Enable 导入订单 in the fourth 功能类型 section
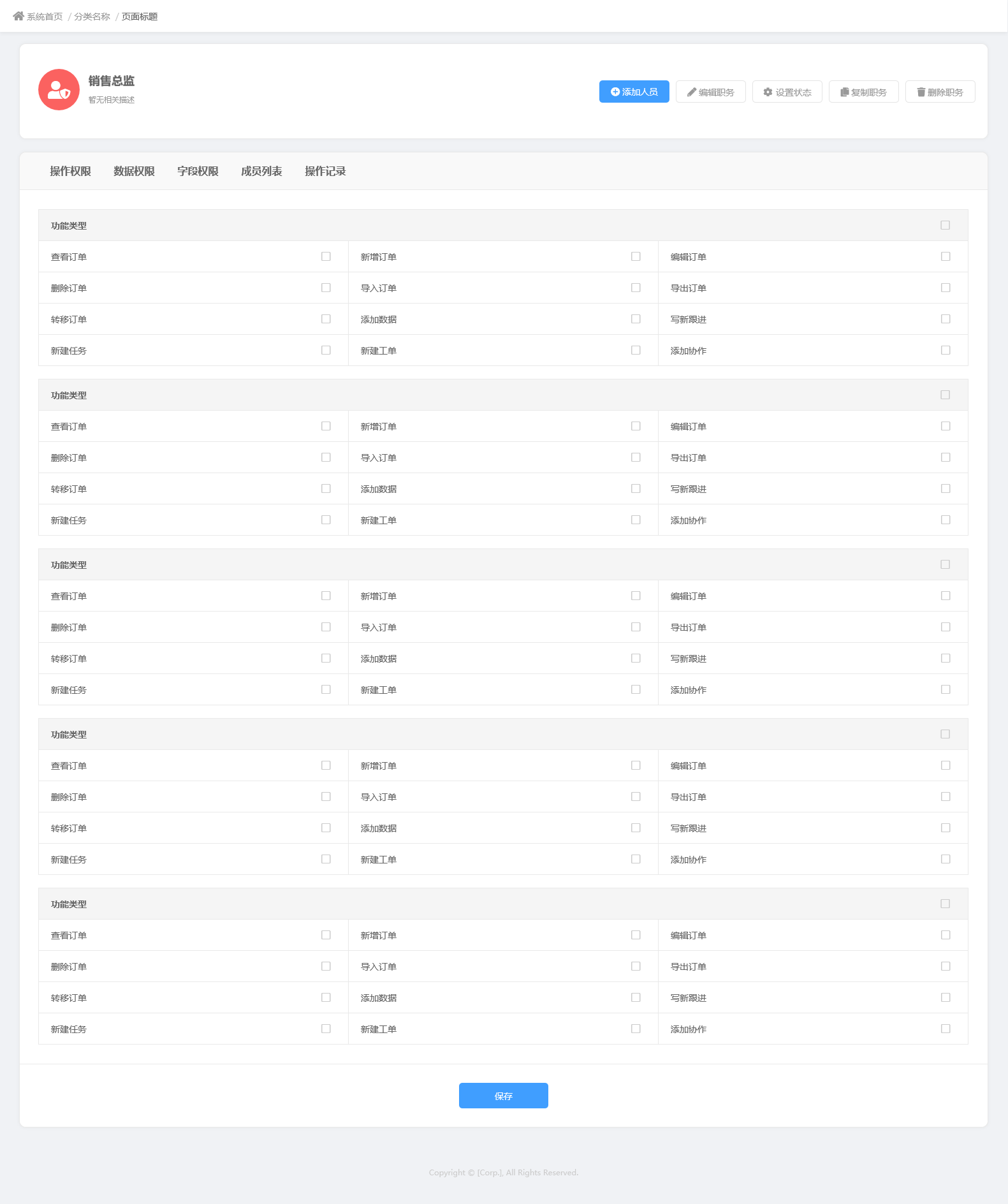Viewport: 1008px width, 1204px height. (636, 797)
